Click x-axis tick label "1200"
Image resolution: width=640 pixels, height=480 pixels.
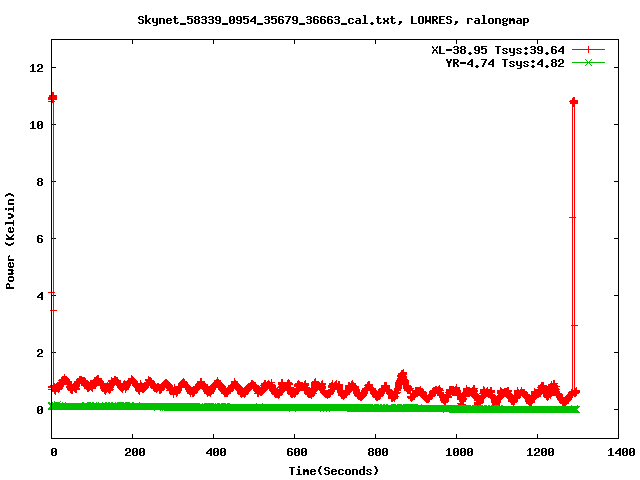point(540,452)
